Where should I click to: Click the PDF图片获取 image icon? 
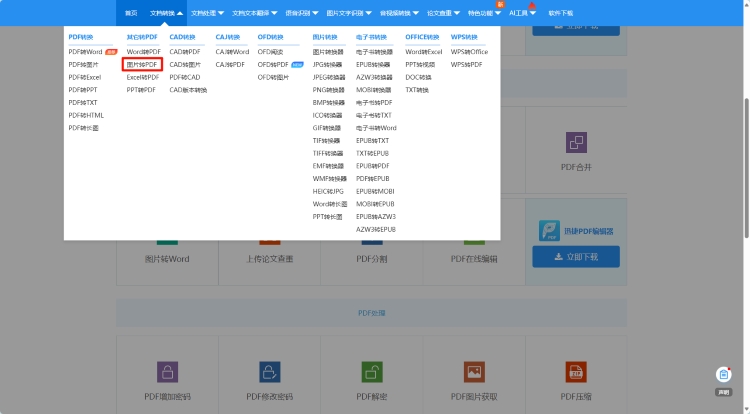[474, 372]
